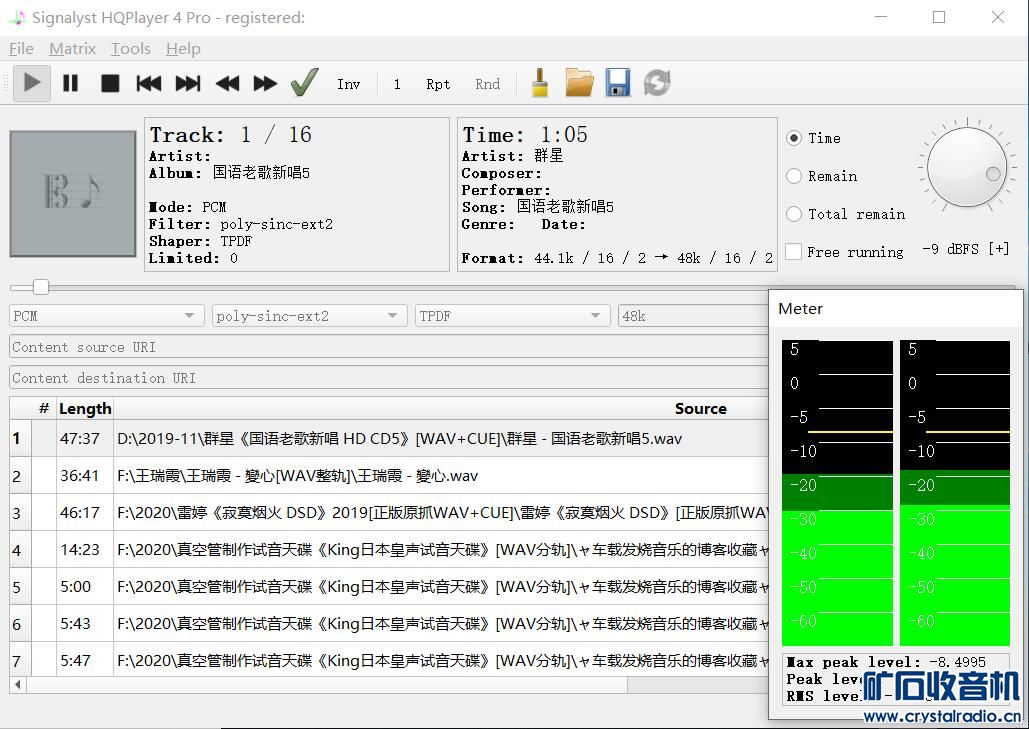
Task: Open the TPDF shaper dropdown
Action: click(x=512, y=316)
